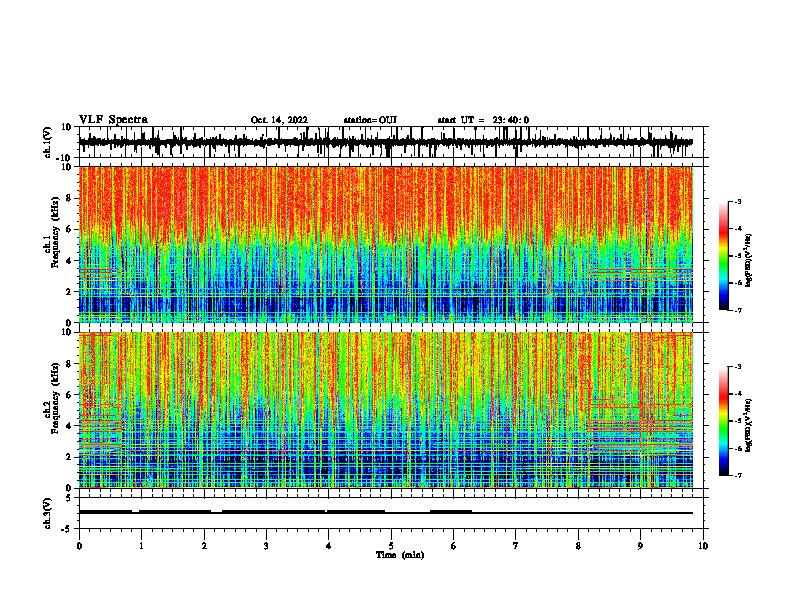The image size is (792, 612).
Task: Click the "station=OUI" header text
Action: (x=370, y=120)
